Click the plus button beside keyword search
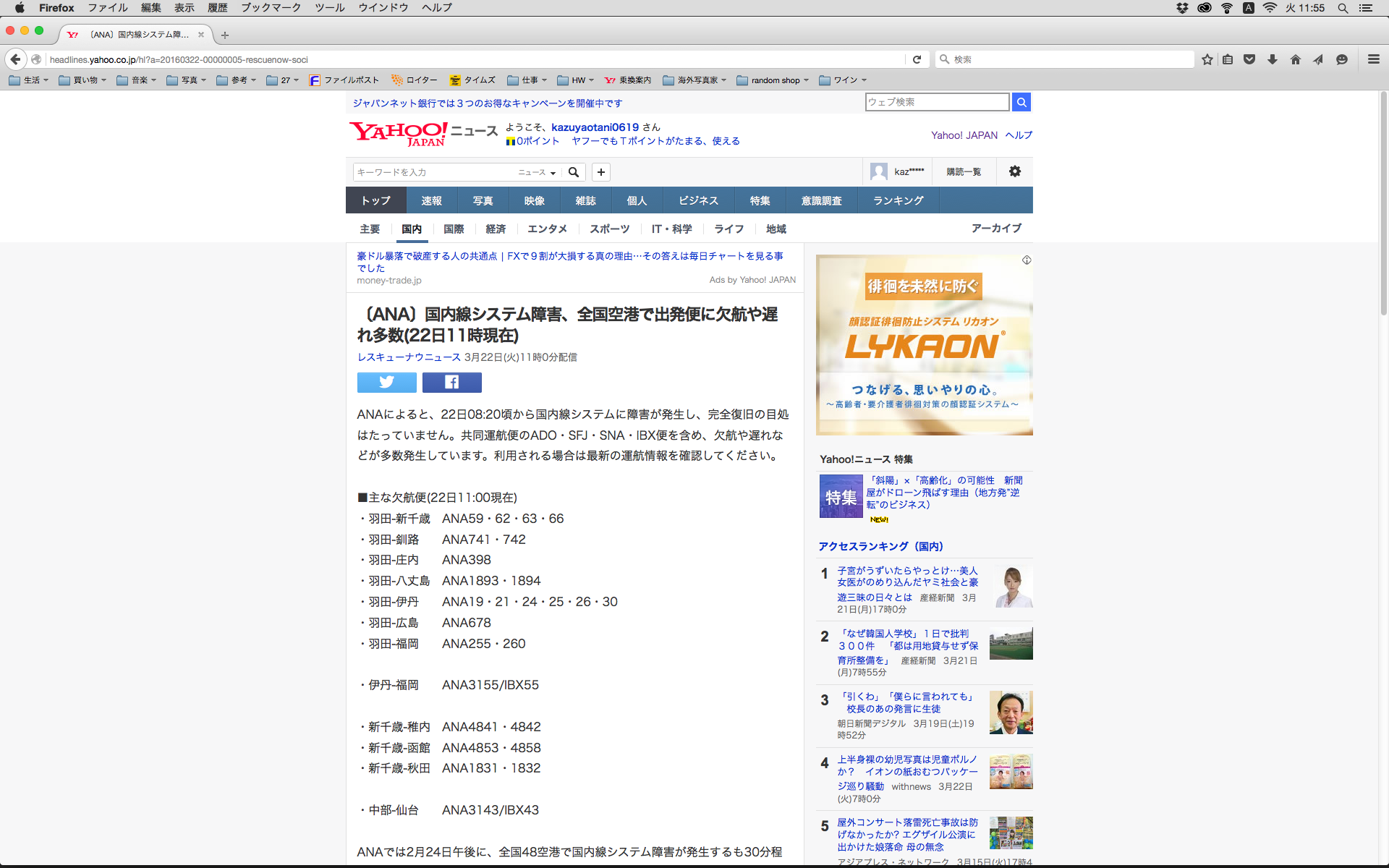The width and height of the screenshot is (1389, 868). click(600, 172)
